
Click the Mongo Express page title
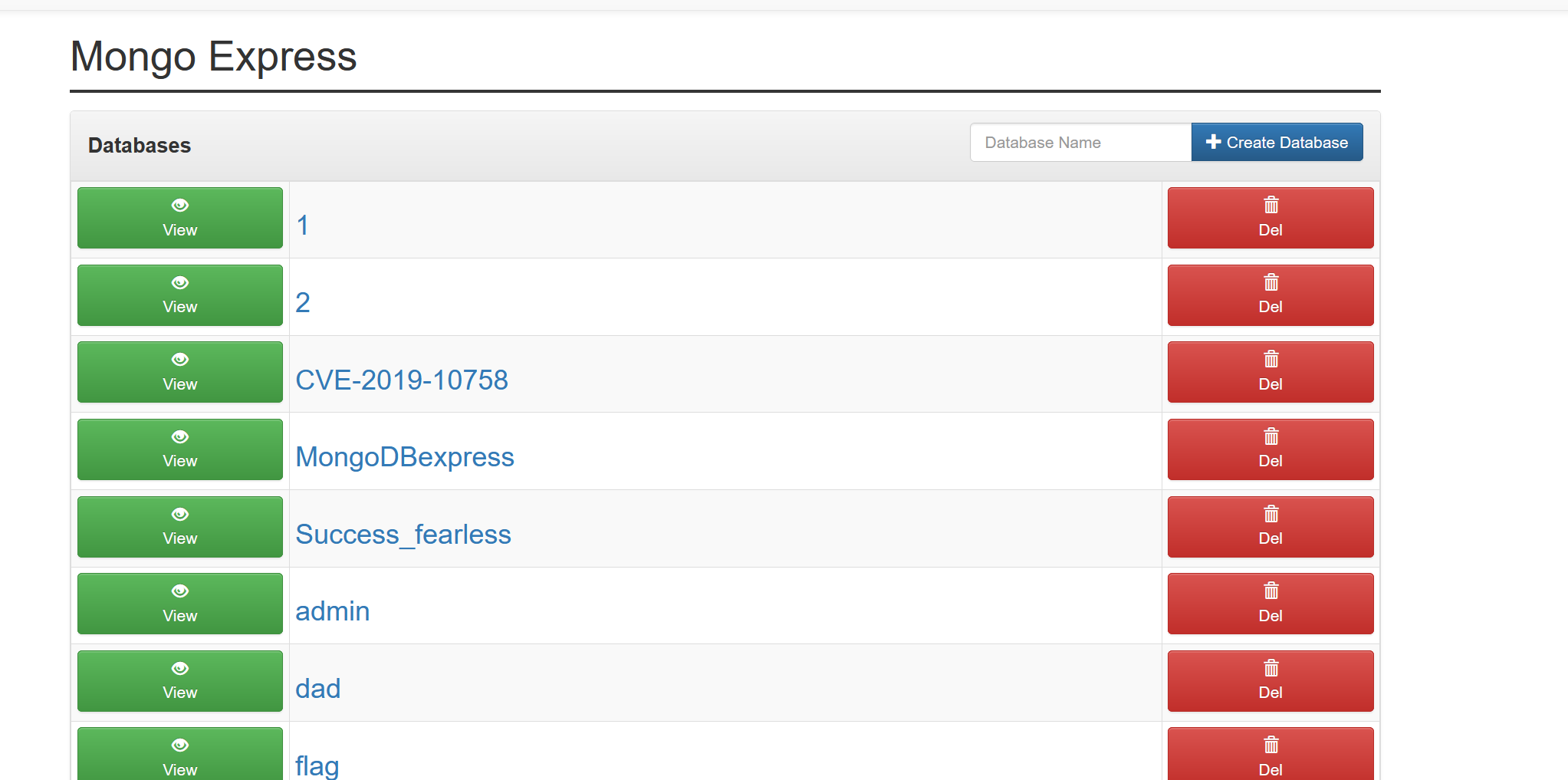[214, 57]
